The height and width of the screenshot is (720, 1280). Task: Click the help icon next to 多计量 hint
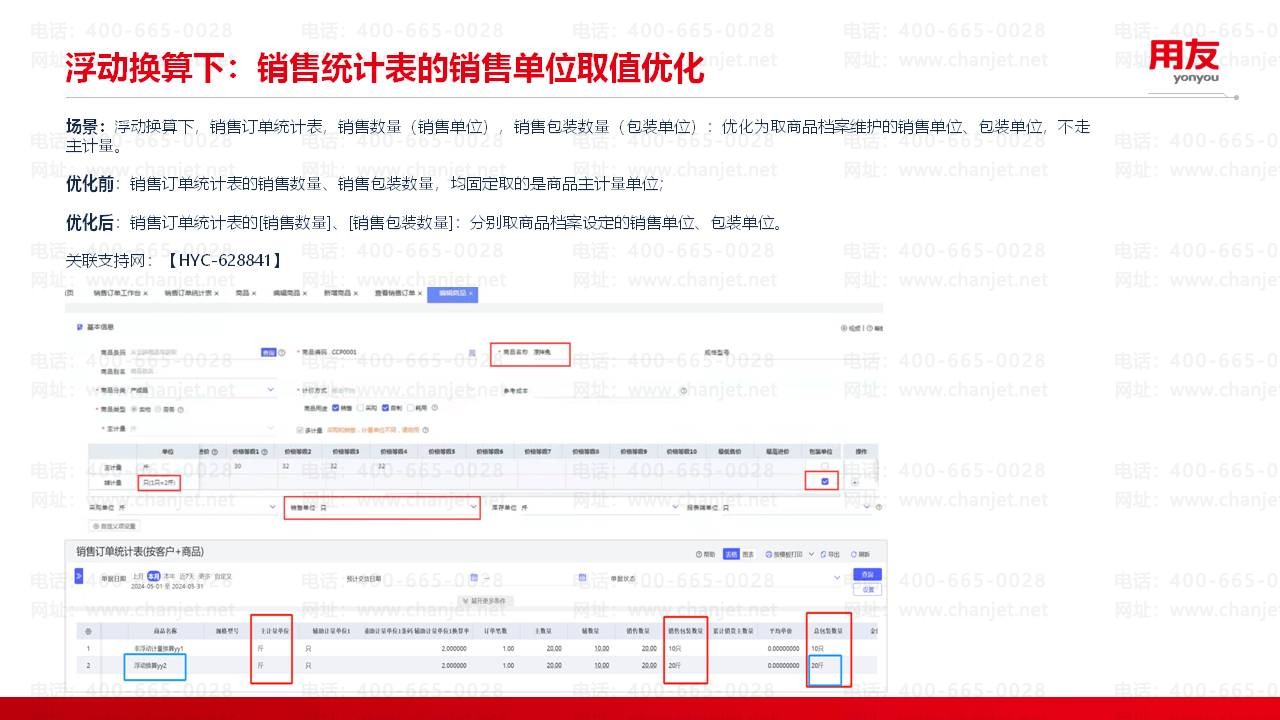tap(425, 430)
